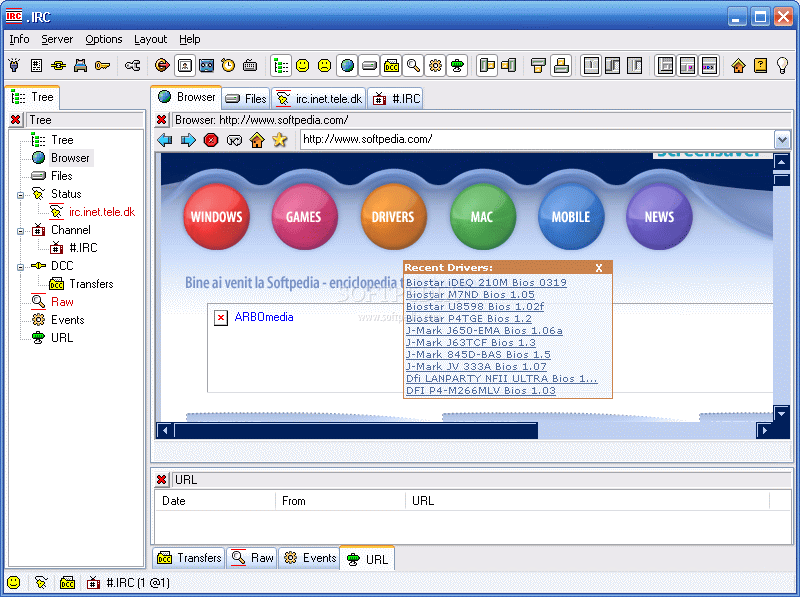Image resolution: width=800 pixels, height=597 pixels.
Task: Toggle the gear Events toolbar button
Action: coord(435,65)
